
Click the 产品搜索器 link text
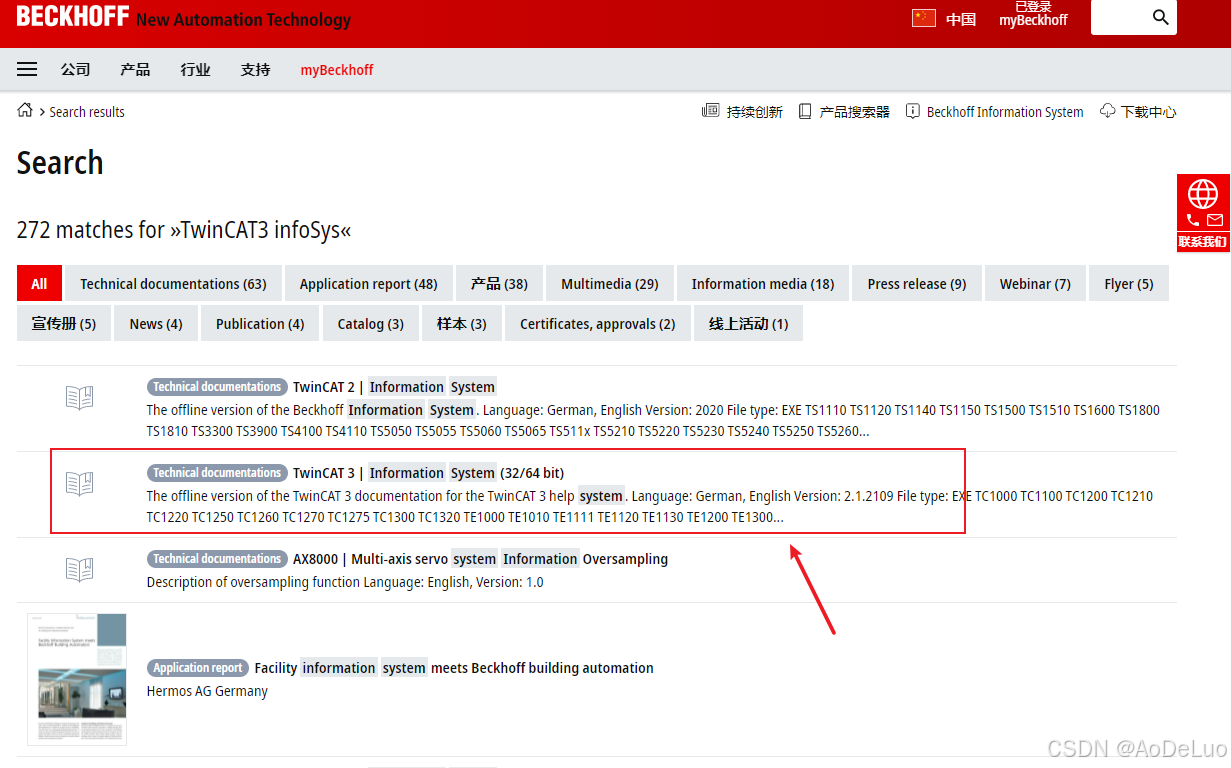[855, 112]
